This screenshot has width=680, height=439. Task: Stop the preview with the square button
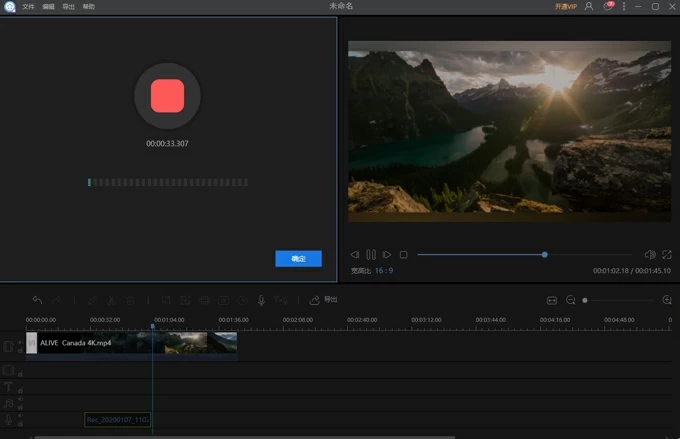(x=403, y=255)
